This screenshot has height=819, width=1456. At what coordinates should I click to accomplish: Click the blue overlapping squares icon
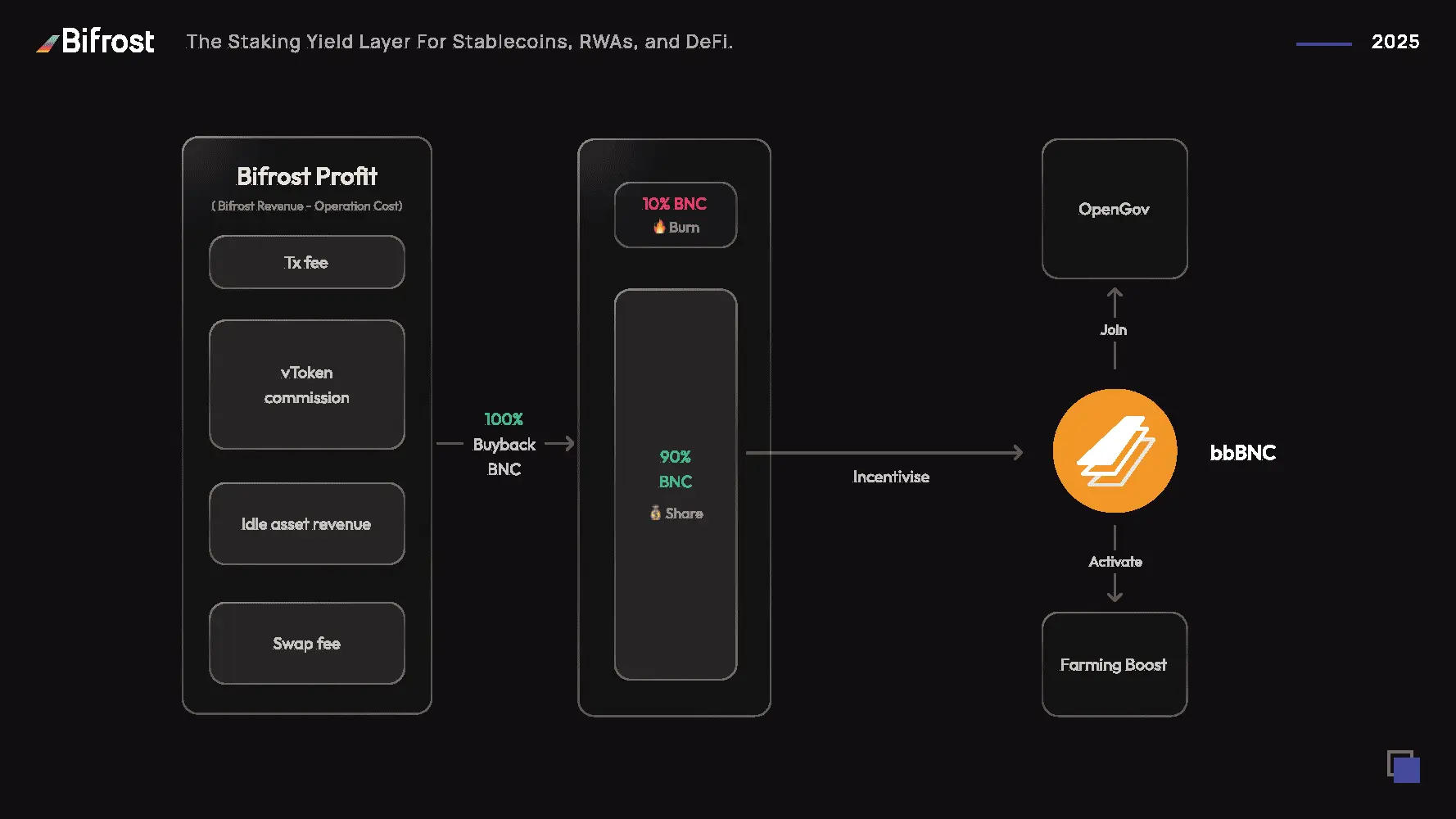(x=1404, y=767)
